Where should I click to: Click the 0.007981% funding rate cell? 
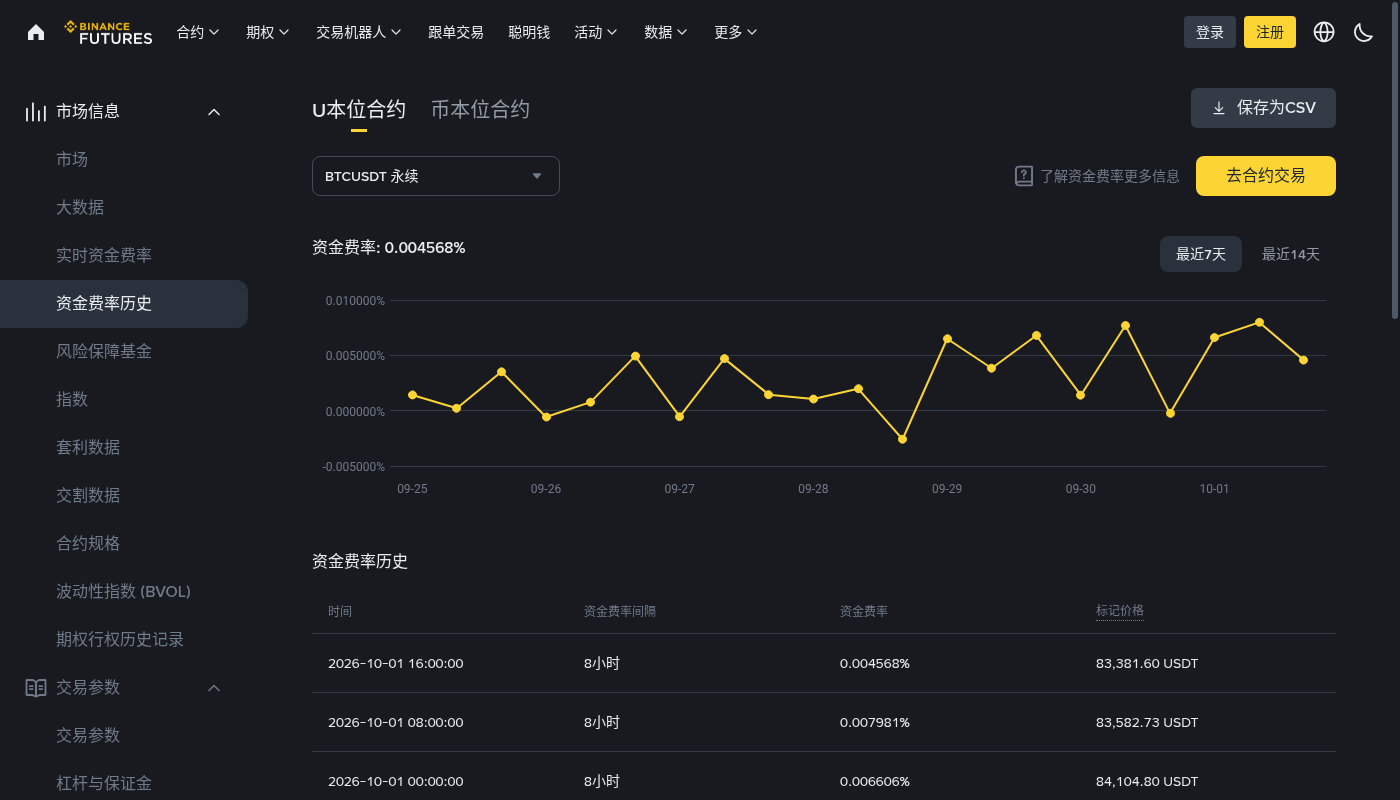(875, 722)
